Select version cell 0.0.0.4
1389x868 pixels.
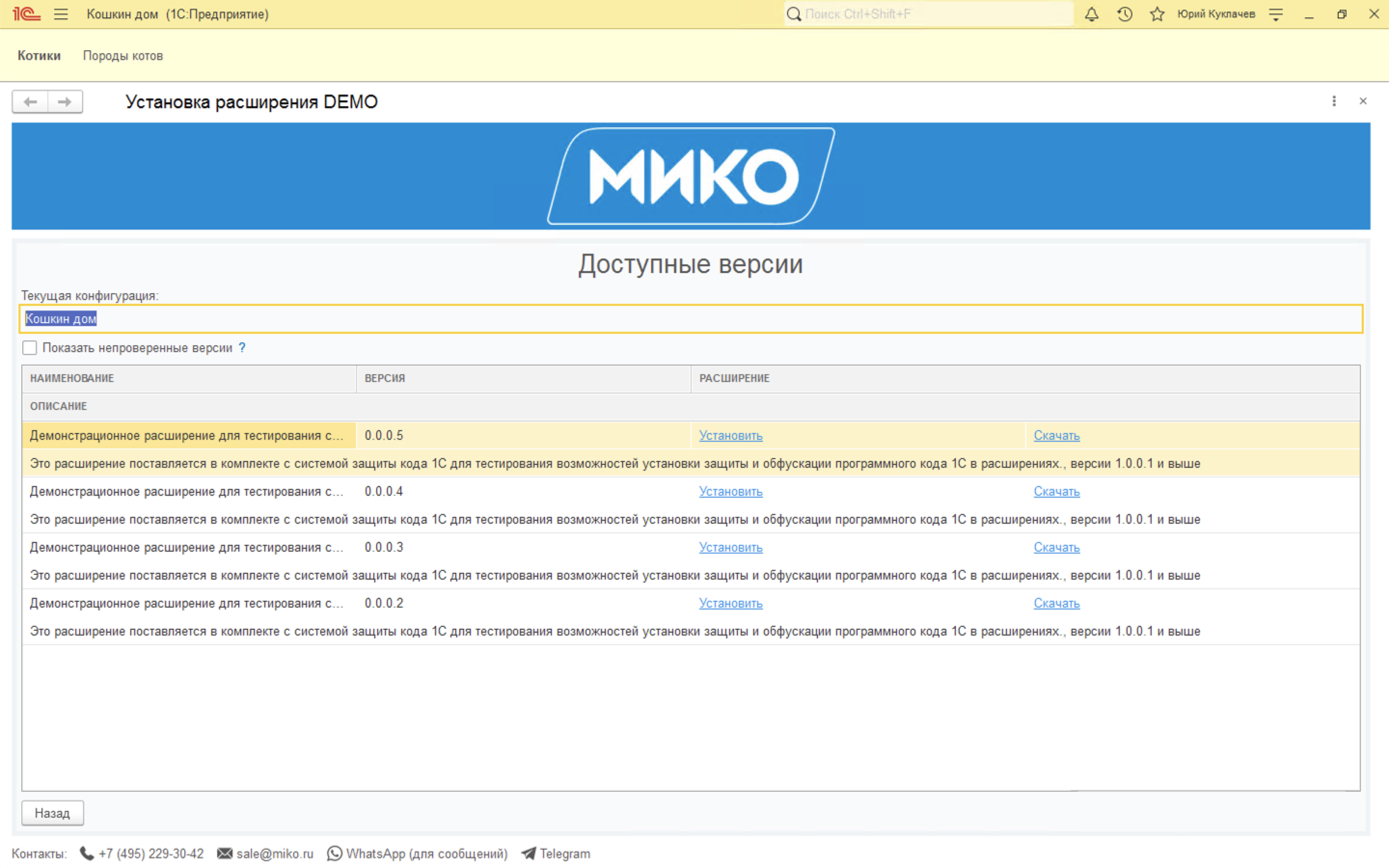tap(523, 491)
